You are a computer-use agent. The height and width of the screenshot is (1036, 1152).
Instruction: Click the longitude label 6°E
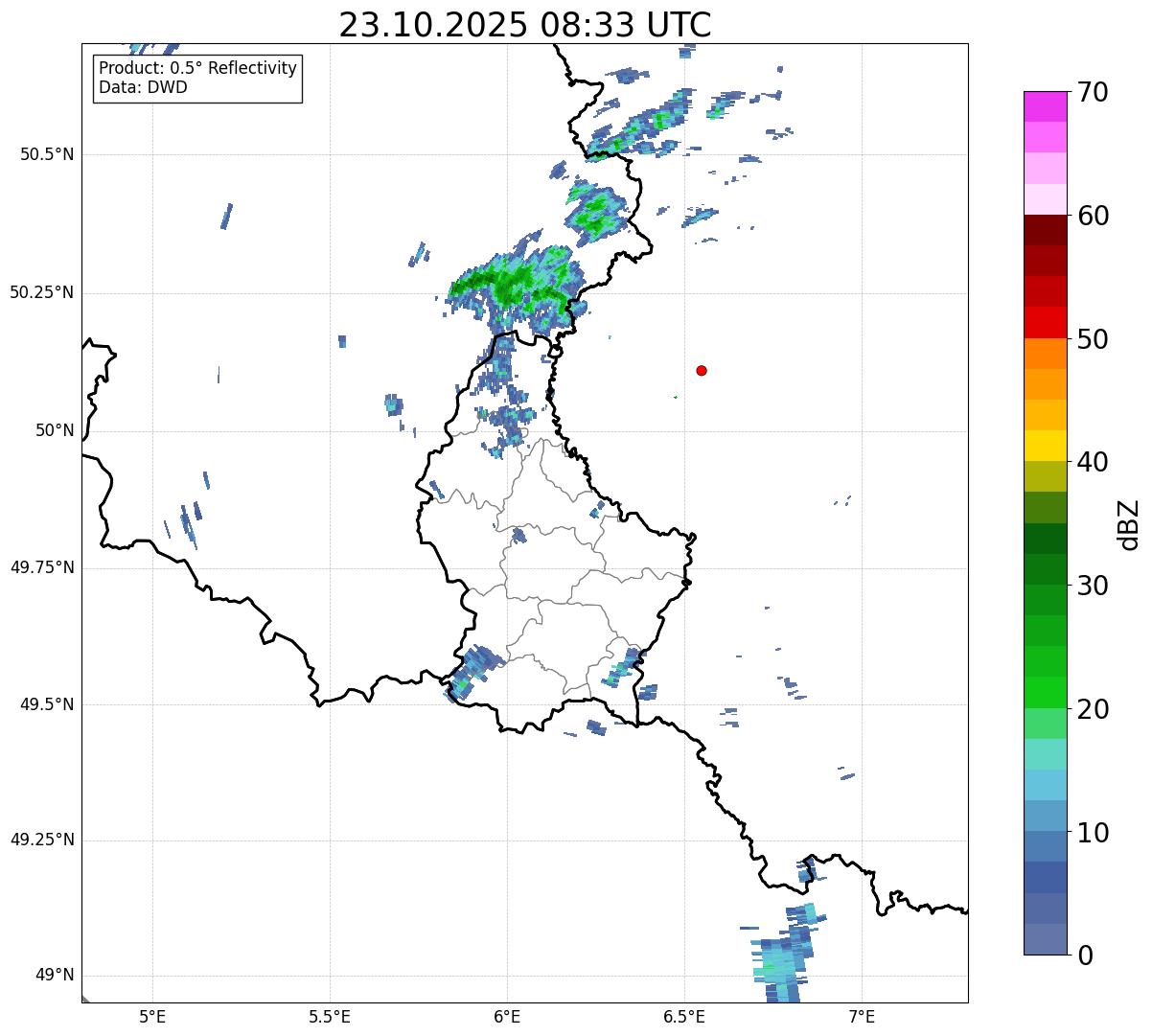(507, 1016)
